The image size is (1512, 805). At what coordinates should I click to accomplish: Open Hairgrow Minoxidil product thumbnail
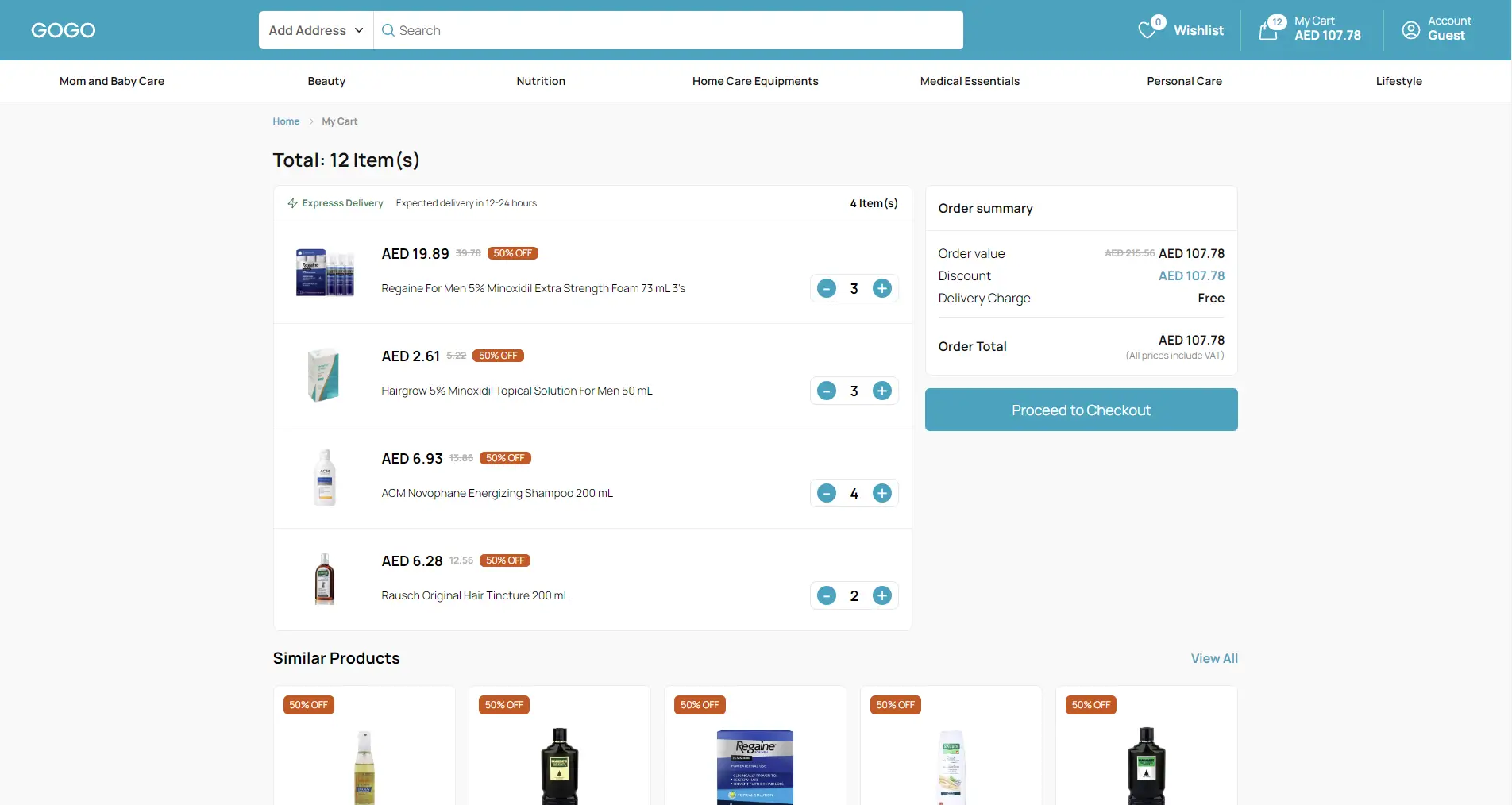point(324,375)
